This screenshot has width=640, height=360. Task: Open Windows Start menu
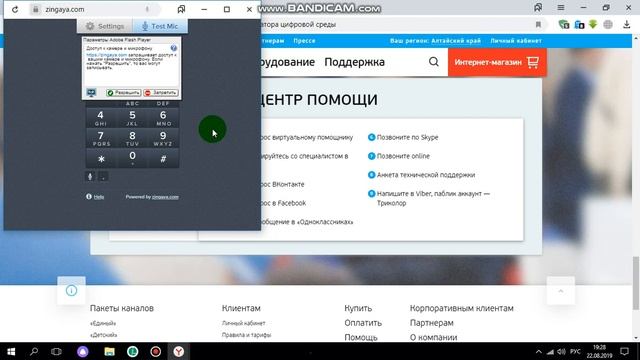coord(11,351)
